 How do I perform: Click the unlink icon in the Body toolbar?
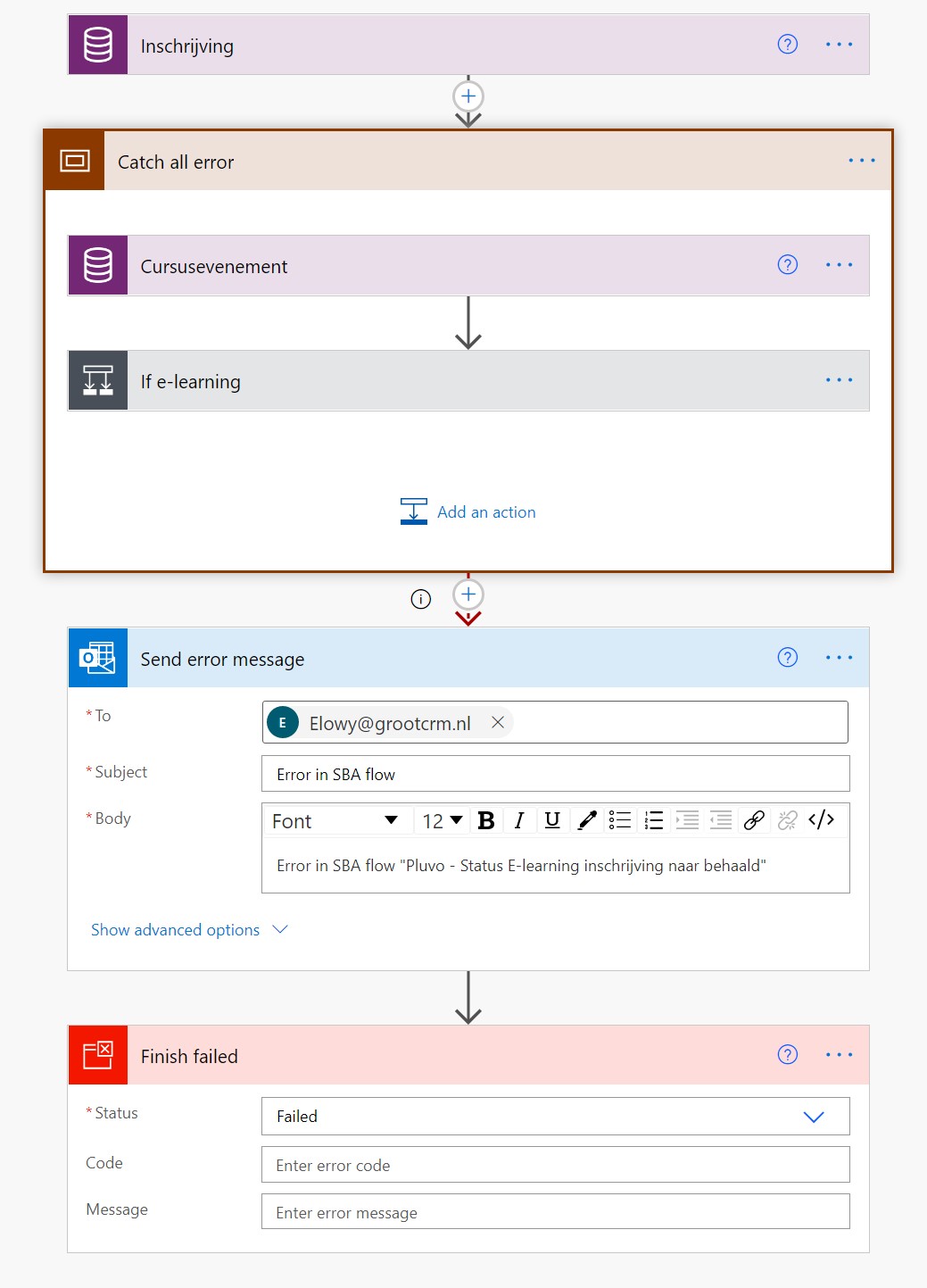pyautogui.click(x=787, y=820)
